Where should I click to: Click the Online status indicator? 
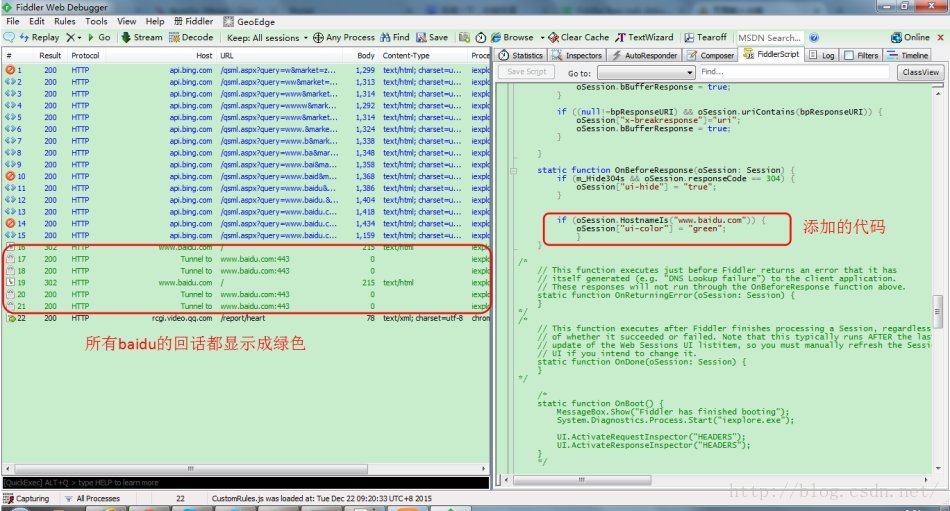click(x=910, y=38)
